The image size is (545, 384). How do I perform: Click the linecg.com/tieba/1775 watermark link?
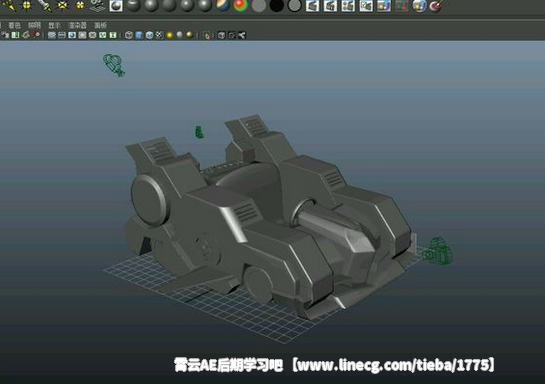(393, 365)
